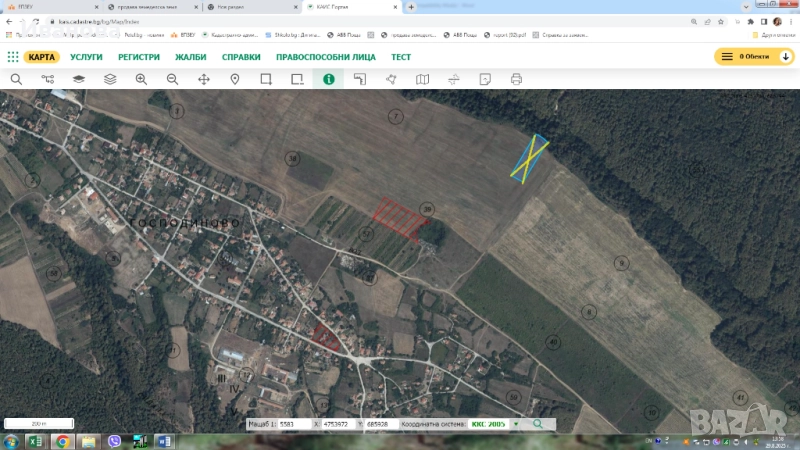Image resolution: width=800 pixels, height=450 pixels.
Task: Open browser extensions puzzle icon
Action: [751, 22]
